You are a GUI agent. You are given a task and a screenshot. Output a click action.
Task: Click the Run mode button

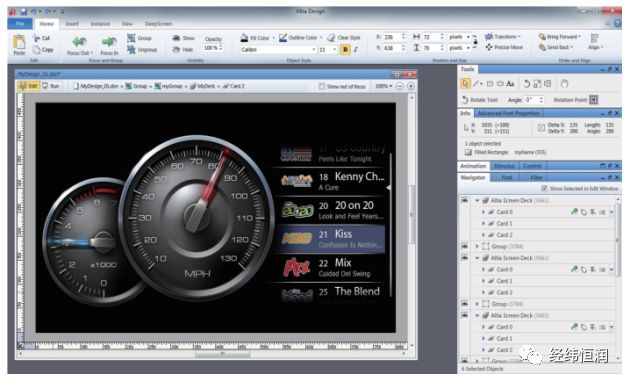coord(51,86)
